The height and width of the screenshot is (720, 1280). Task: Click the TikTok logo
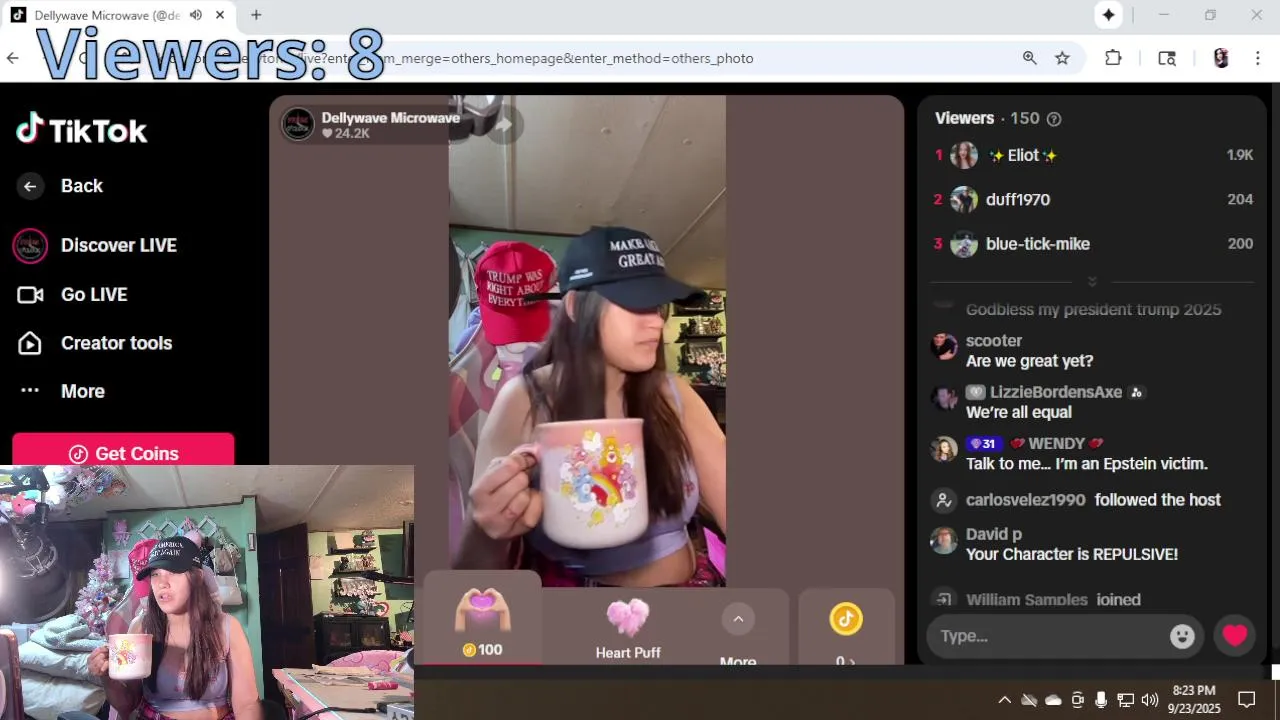82,130
